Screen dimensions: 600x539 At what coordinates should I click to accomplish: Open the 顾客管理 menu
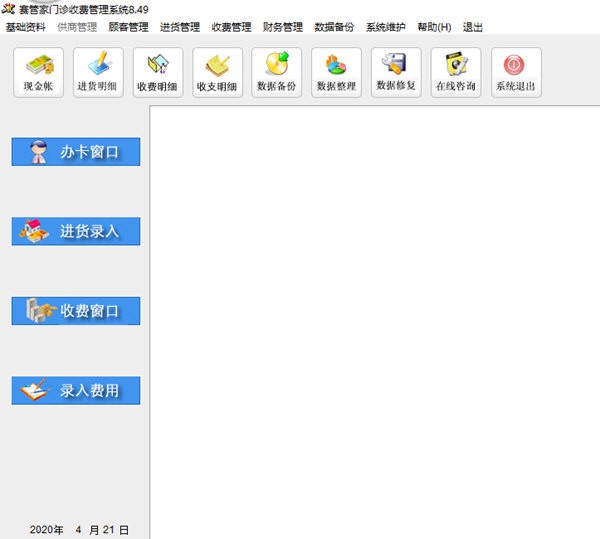click(128, 27)
